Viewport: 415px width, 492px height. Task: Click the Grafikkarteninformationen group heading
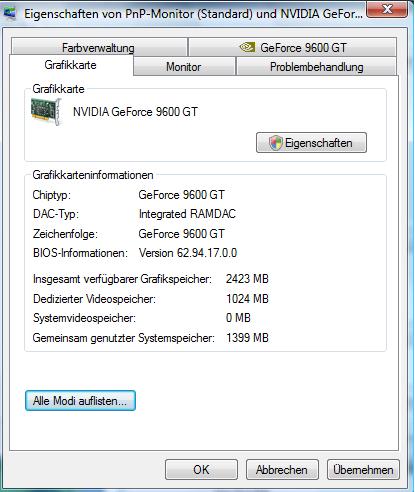point(93,175)
